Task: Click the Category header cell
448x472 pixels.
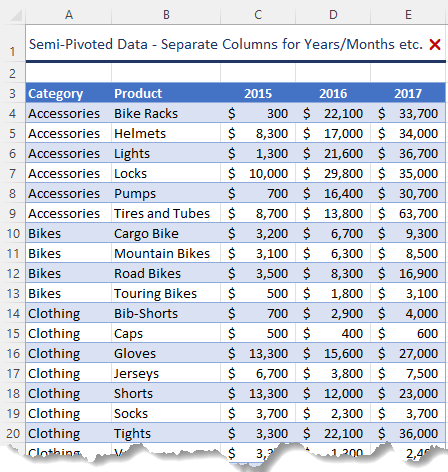Action: (x=69, y=93)
